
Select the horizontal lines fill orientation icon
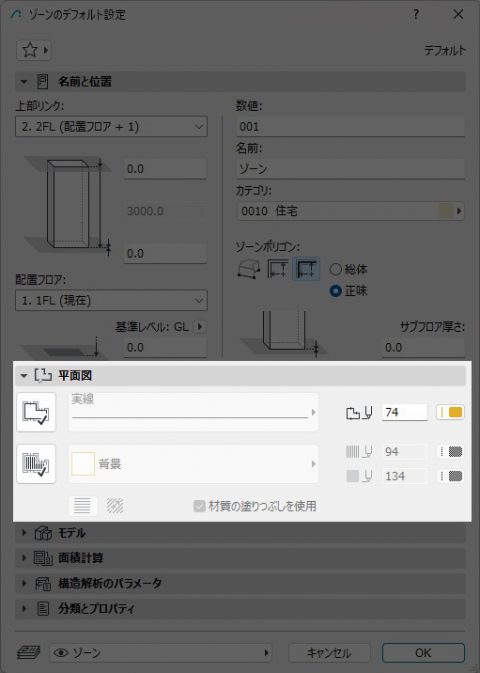(82, 506)
